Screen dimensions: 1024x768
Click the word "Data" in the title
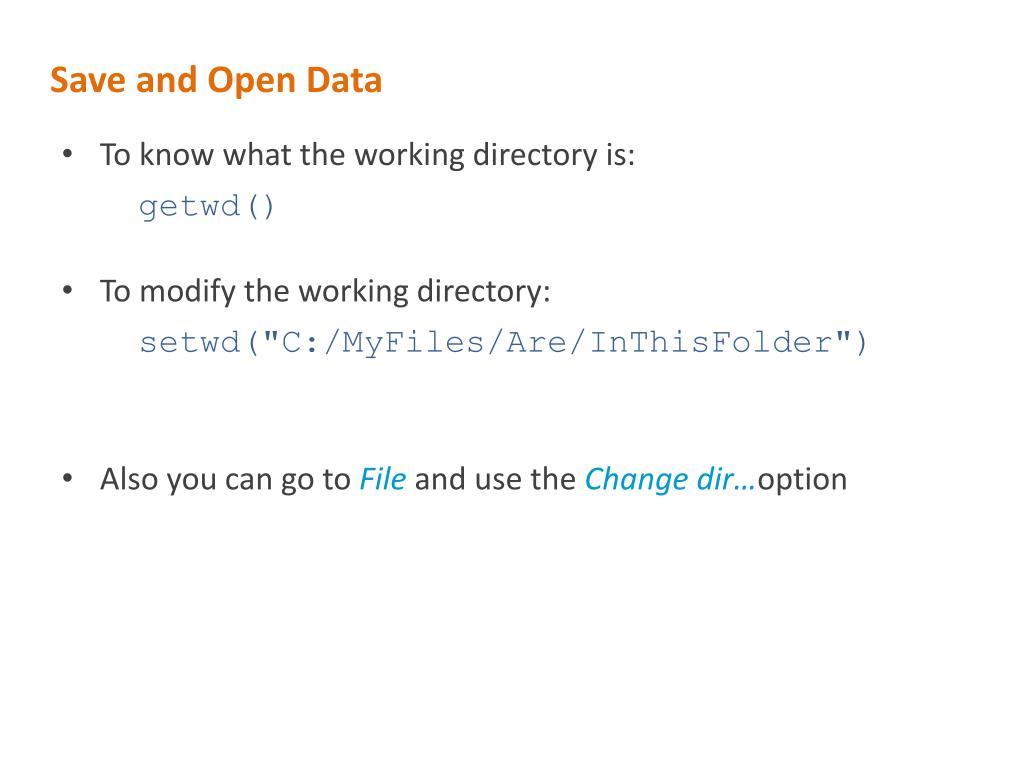(344, 80)
